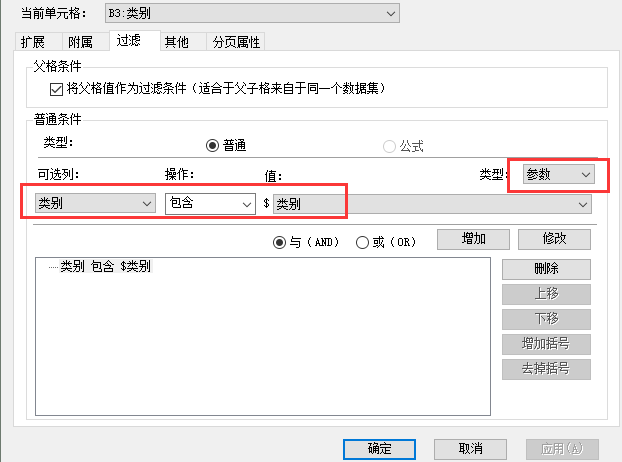622x462 pixels.
Task: Select the 普通 type radio button
Action: click(212, 146)
